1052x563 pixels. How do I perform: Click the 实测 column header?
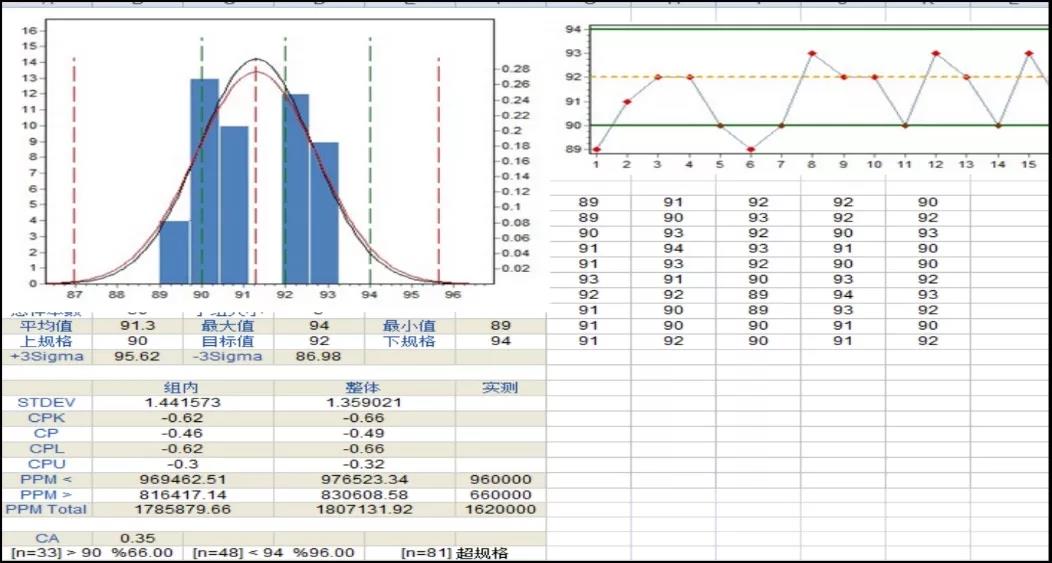click(x=500, y=387)
